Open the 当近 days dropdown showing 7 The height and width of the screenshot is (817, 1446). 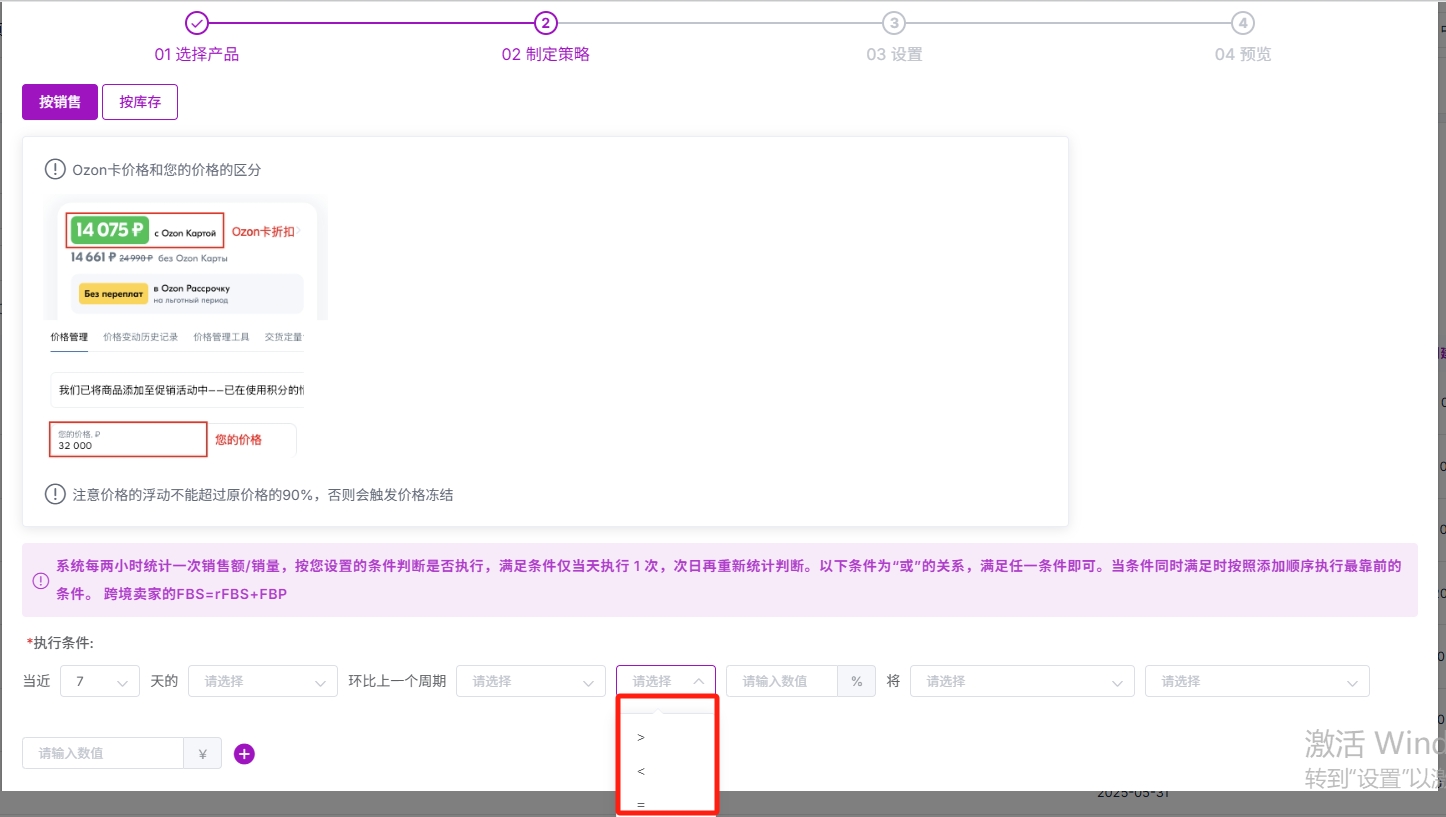click(100, 681)
